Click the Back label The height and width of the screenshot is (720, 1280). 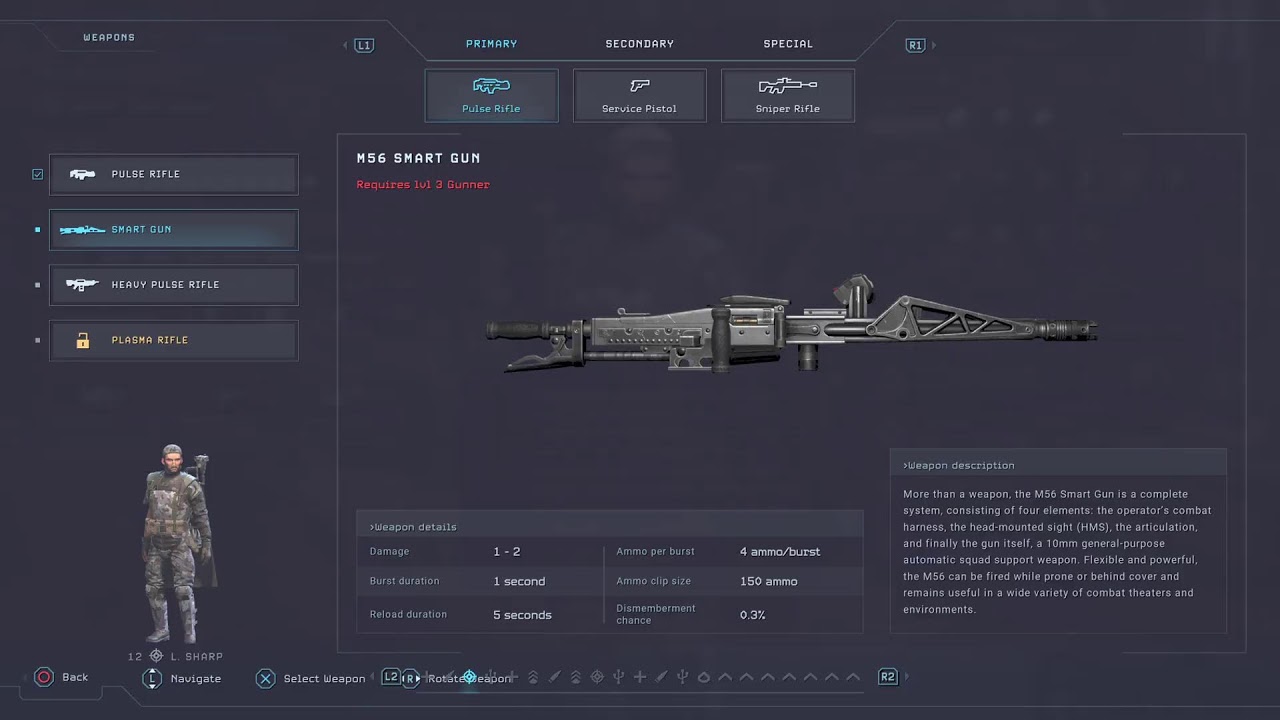tap(75, 678)
